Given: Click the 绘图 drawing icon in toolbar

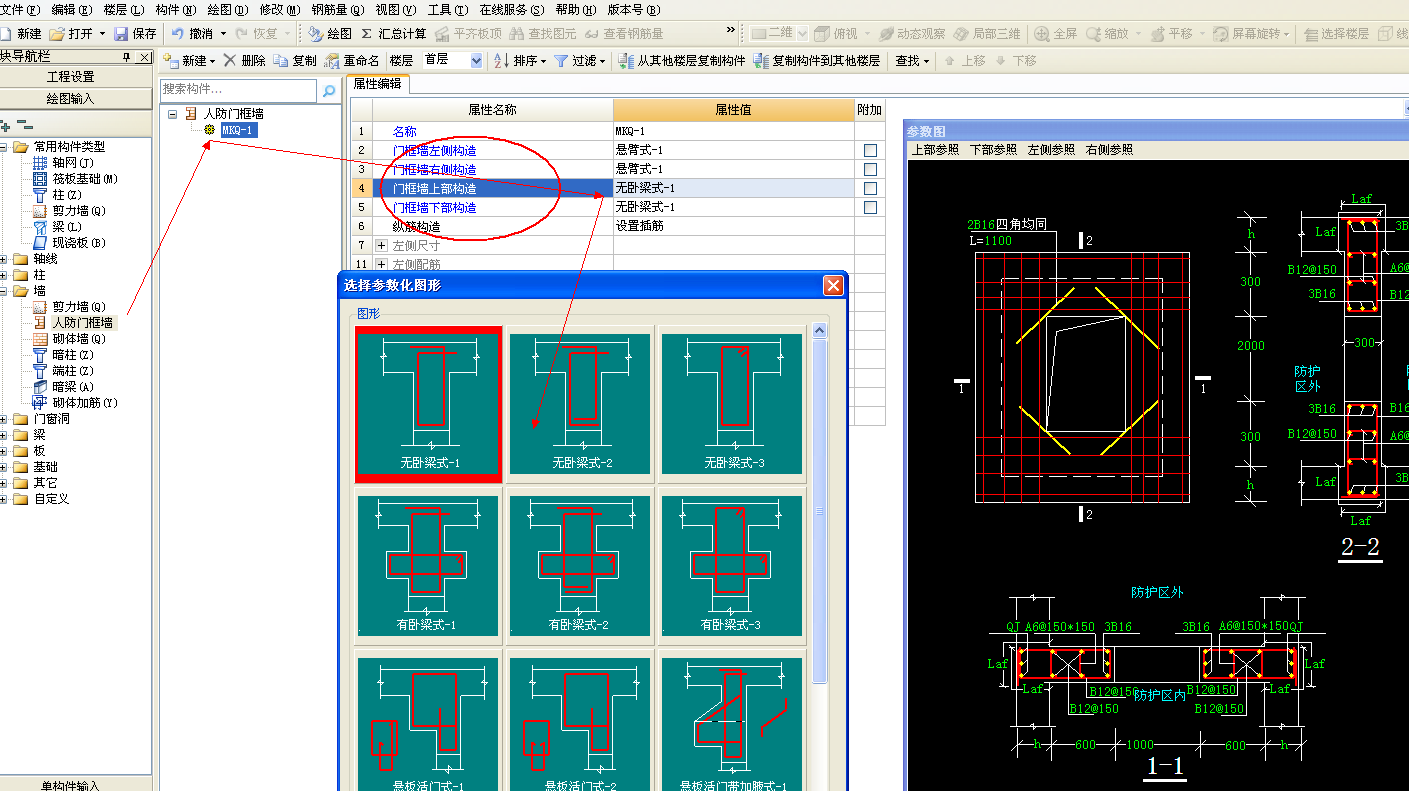Looking at the screenshot, I should (316, 33).
